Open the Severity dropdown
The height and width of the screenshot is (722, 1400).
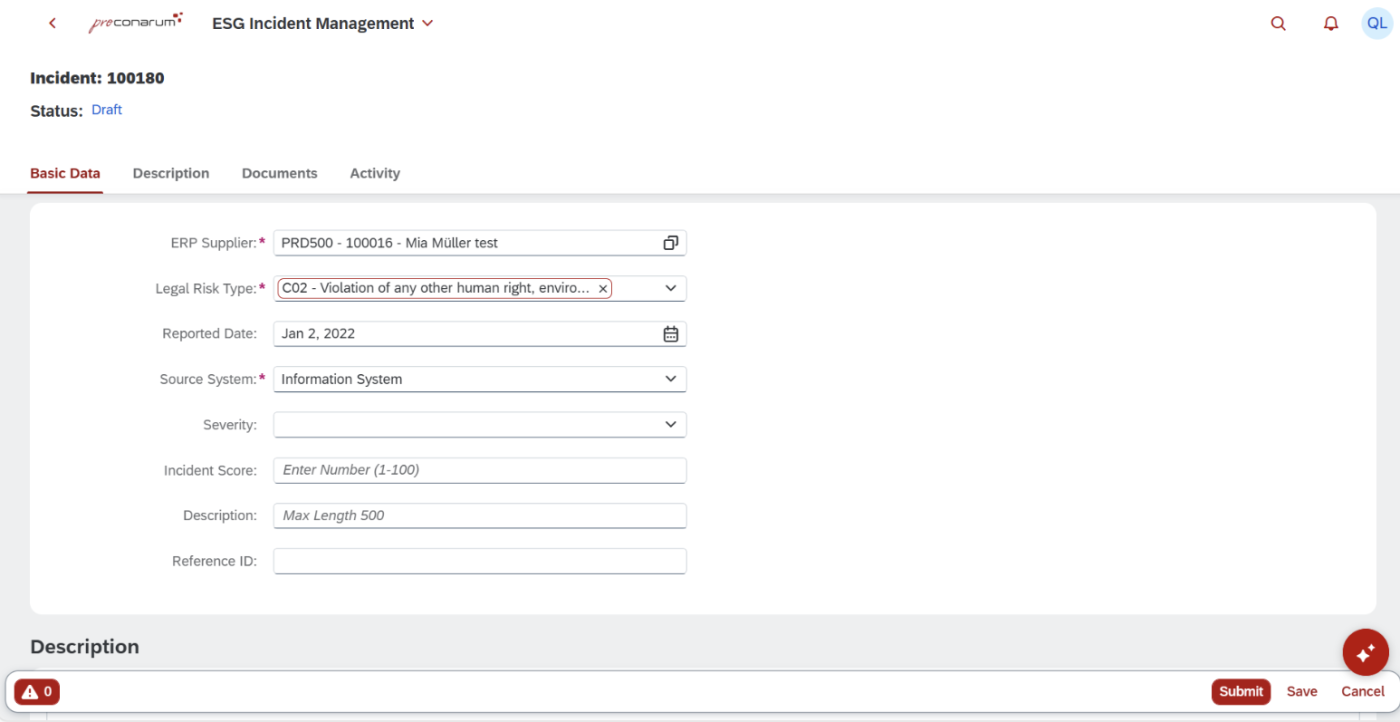(x=670, y=425)
